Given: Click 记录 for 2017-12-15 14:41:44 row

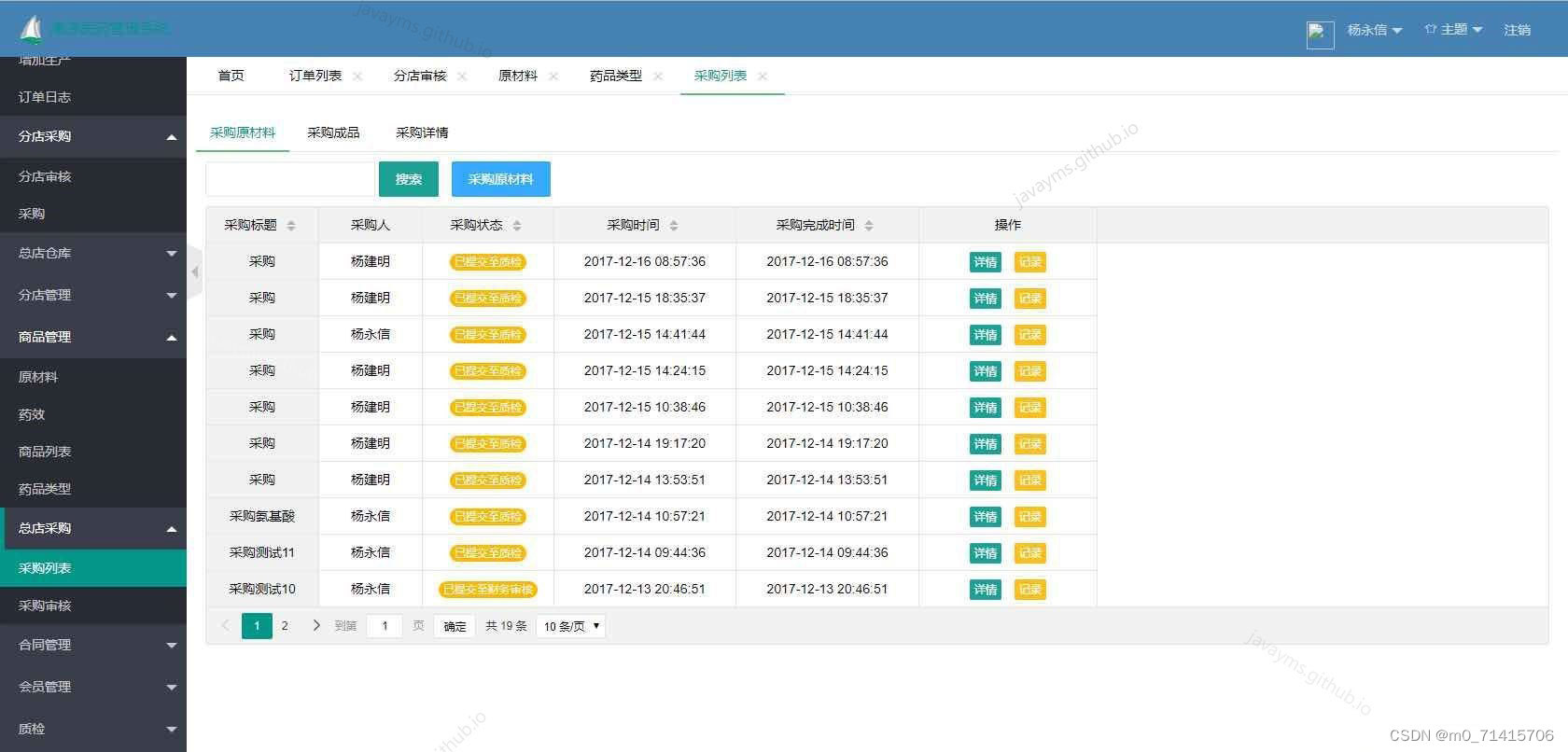Looking at the screenshot, I should [x=1030, y=335].
